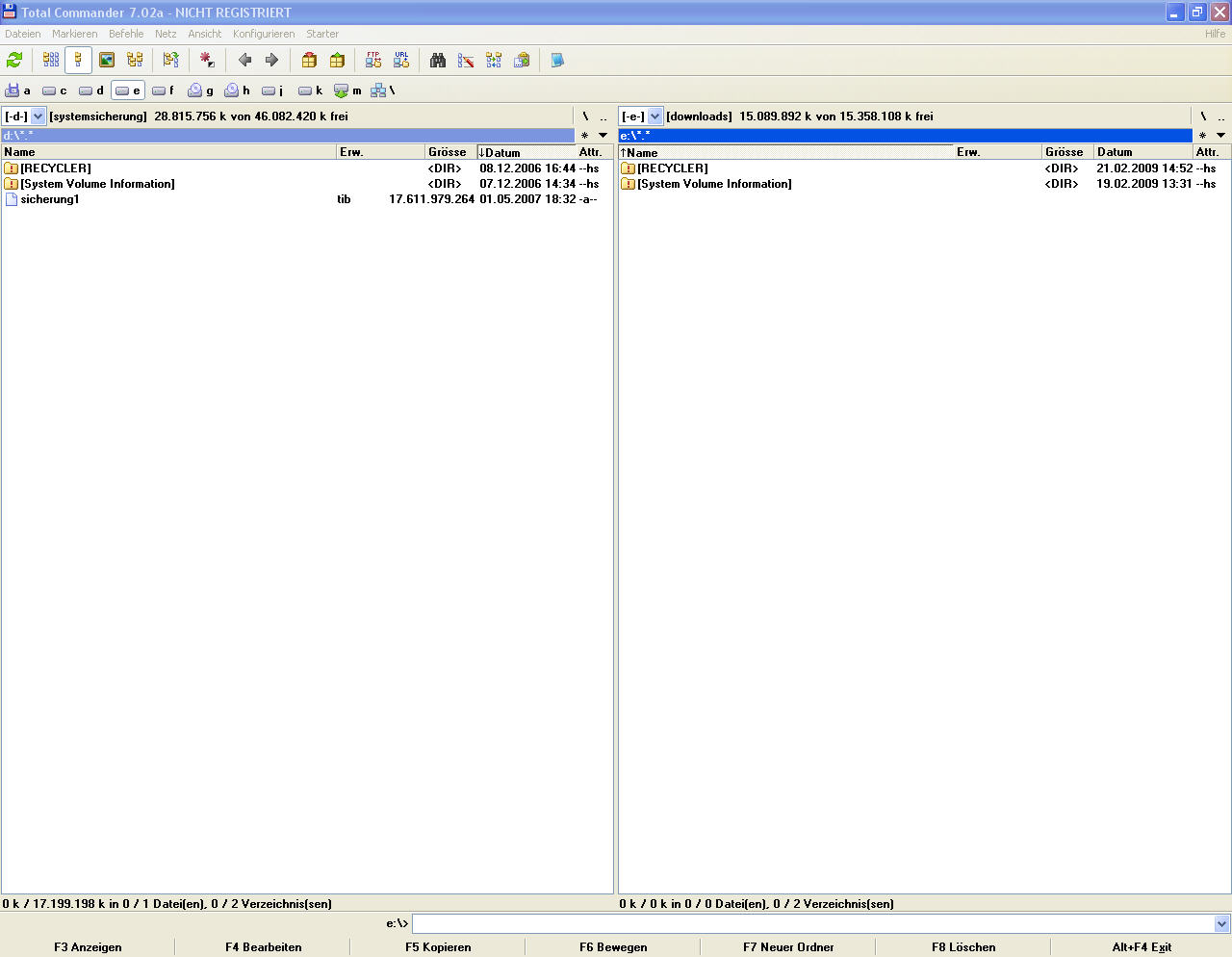Open the Konfigurieren menu
The height and width of the screenshot is (957, 1232).
pos(264,34)
